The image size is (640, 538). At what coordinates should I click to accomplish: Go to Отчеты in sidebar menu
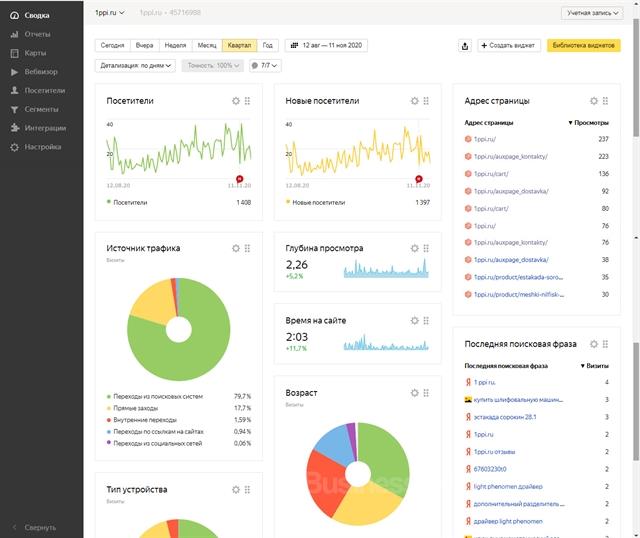point(37,34)
